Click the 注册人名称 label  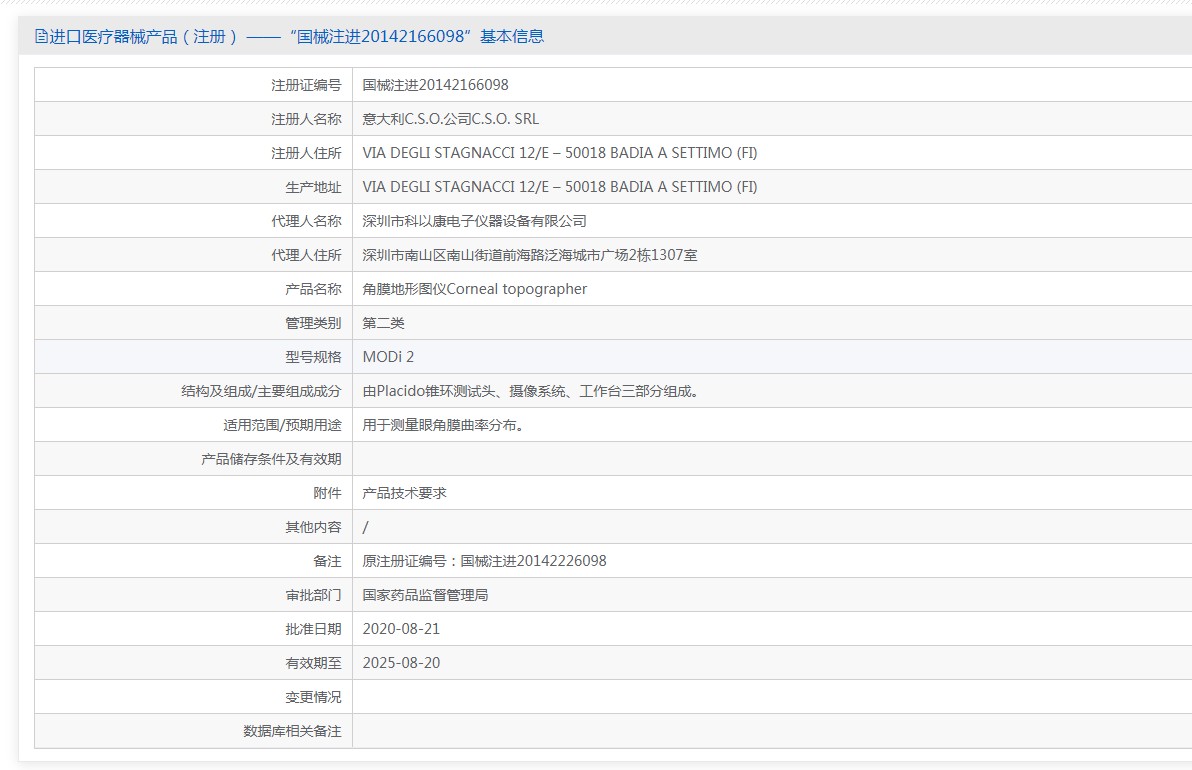pos(306,119)
